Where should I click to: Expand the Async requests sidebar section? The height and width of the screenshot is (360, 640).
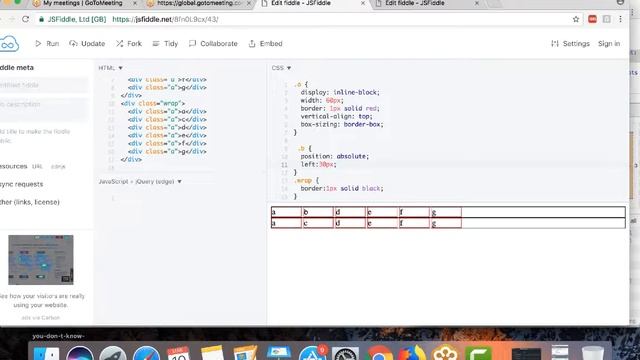point(21,184)
